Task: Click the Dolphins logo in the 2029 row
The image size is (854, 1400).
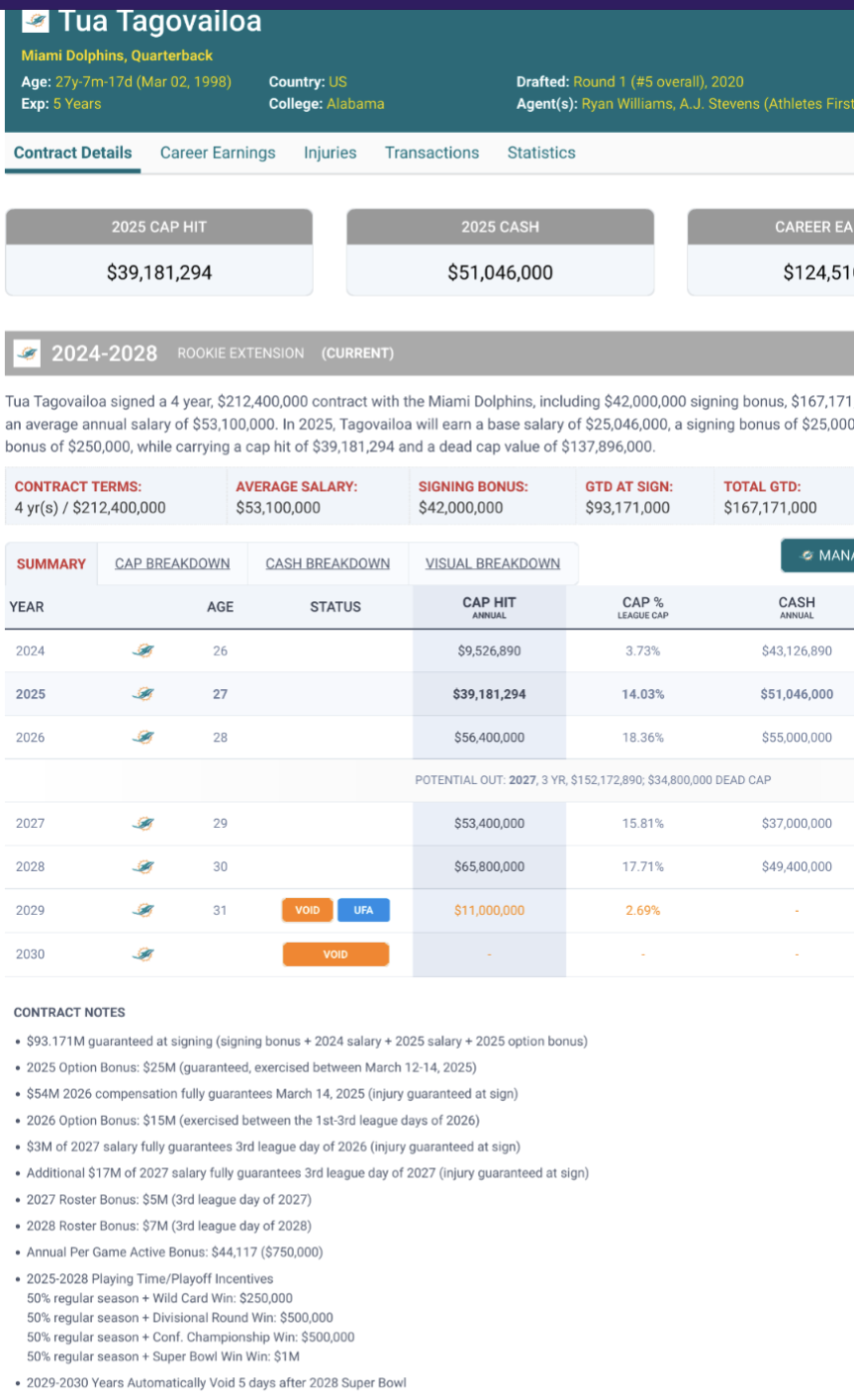Action: 143,910
